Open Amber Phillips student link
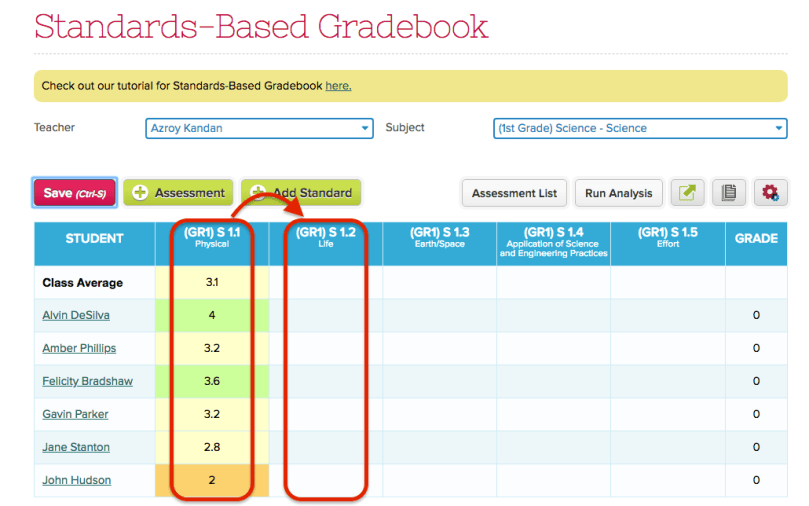Image resolution: width=809 pixels, height=506 pixels. (x=79, y=348)
